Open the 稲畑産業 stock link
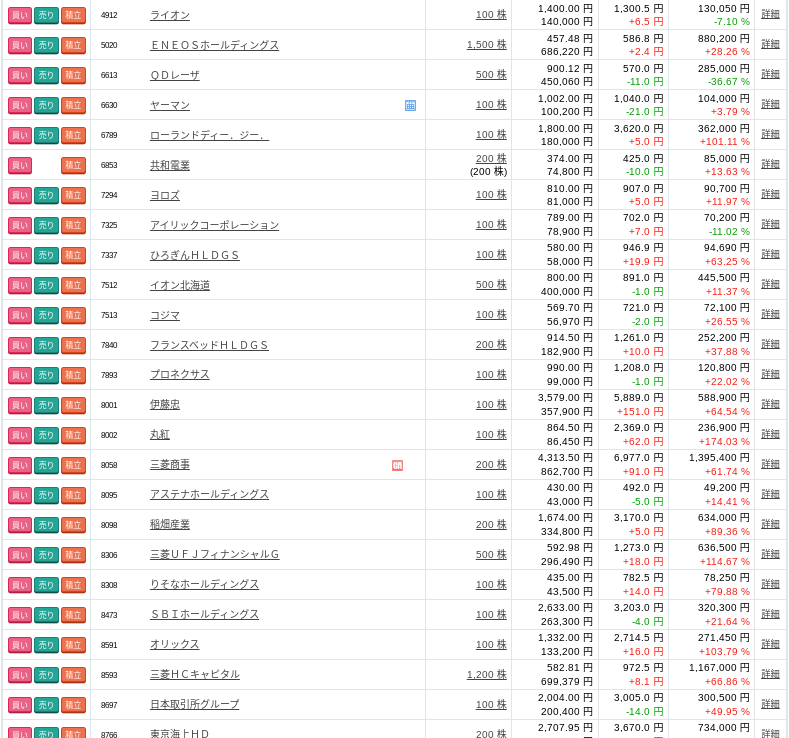This screenshot has width=789, height=738. pos(170,525)
